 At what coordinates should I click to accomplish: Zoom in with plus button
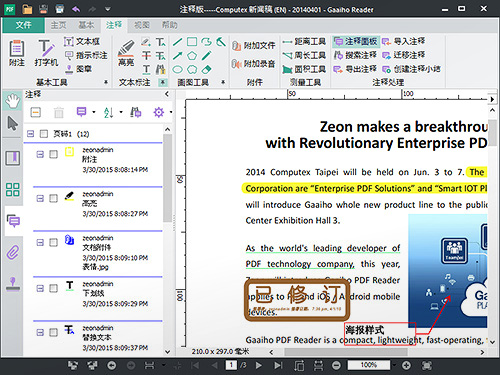[x=406, y=365]
